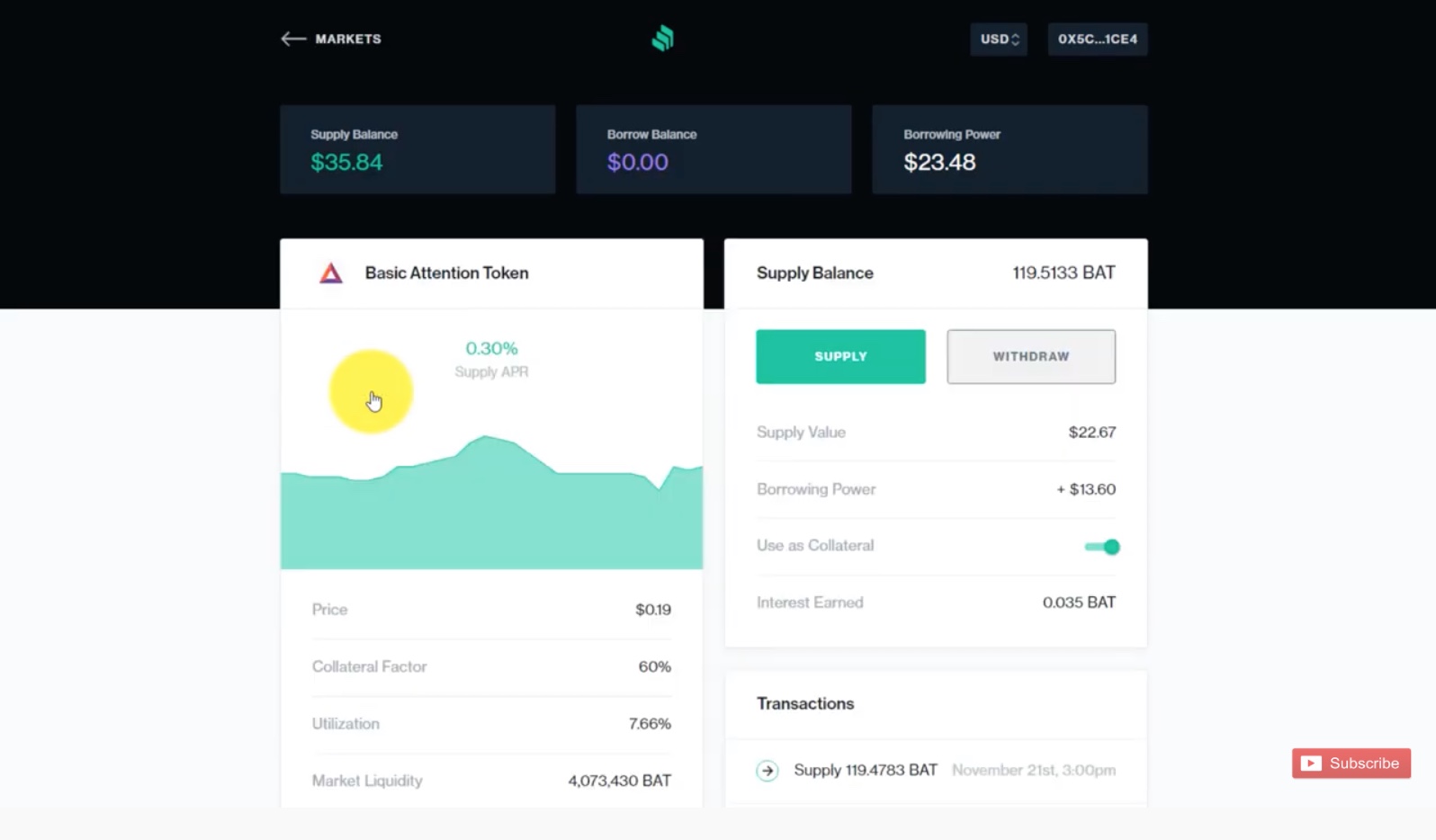Click the Borrowing Power $23.48 card
The image size is (1436, 840).
pyautogui.click(x=1010, y=149)
